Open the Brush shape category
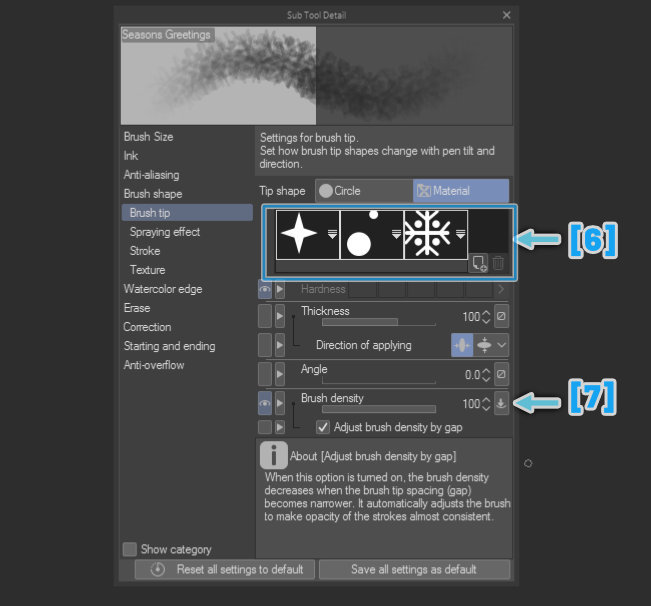 click(x=153, y=194)
